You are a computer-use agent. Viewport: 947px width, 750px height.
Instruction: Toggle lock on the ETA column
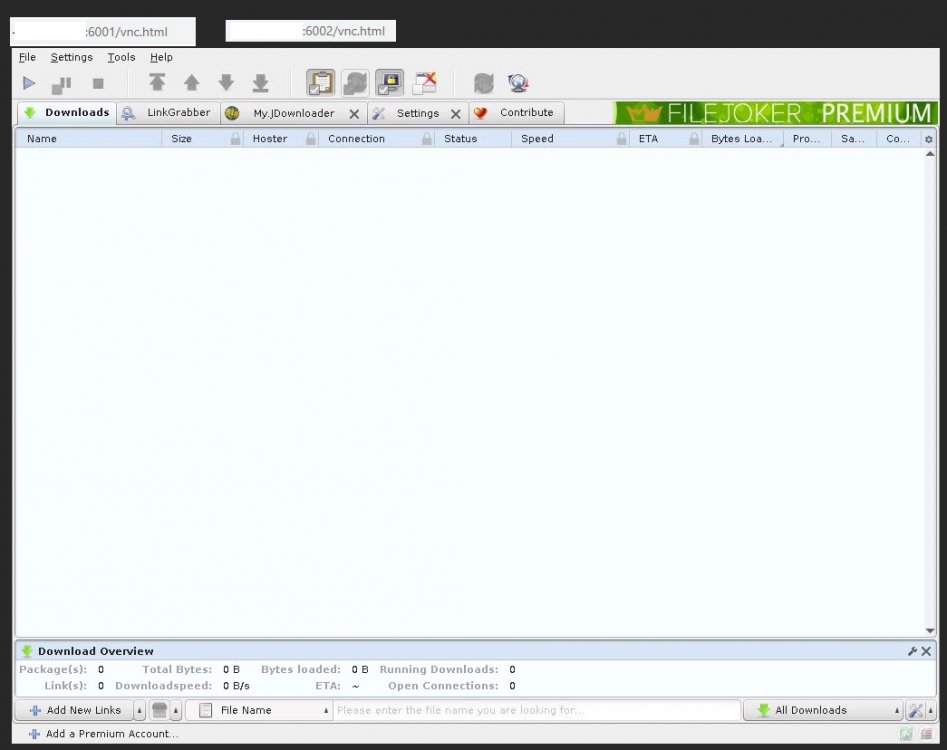pos(694,139)
